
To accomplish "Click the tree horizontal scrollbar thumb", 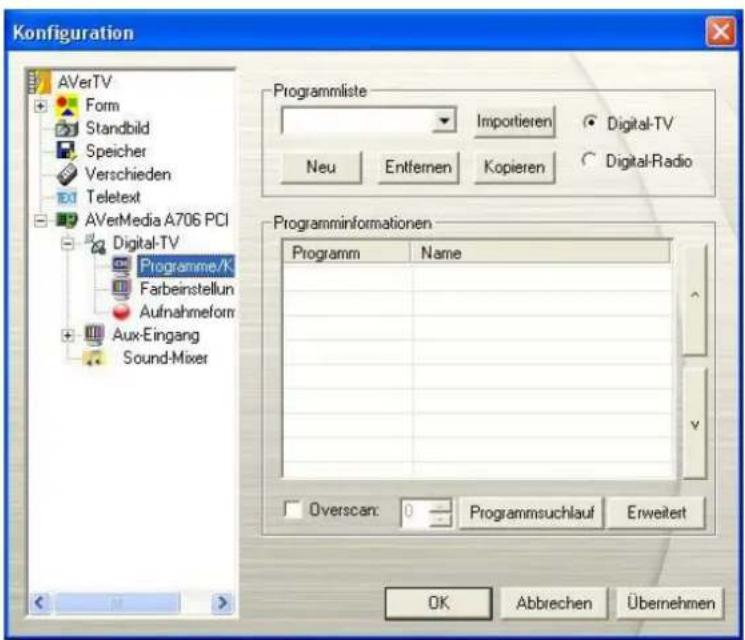I will [x=117, y=603].
